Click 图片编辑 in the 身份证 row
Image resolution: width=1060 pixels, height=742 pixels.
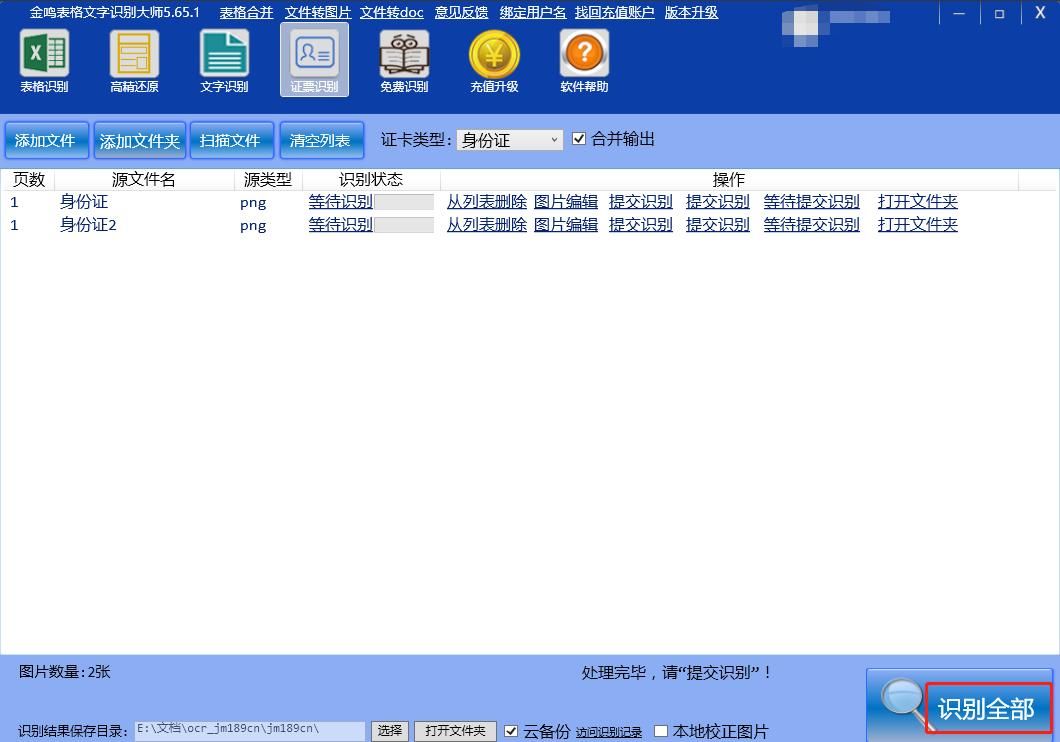(x=566, y=201)
